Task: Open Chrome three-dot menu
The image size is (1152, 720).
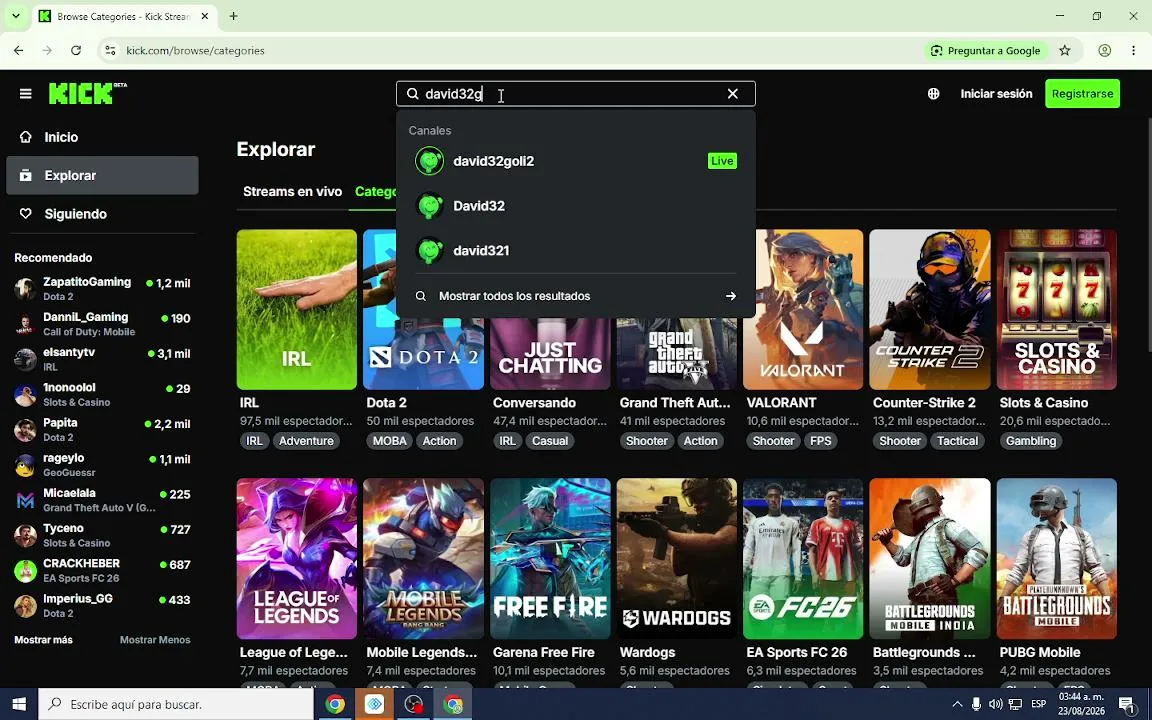Action: click(x=1134, y=51)
